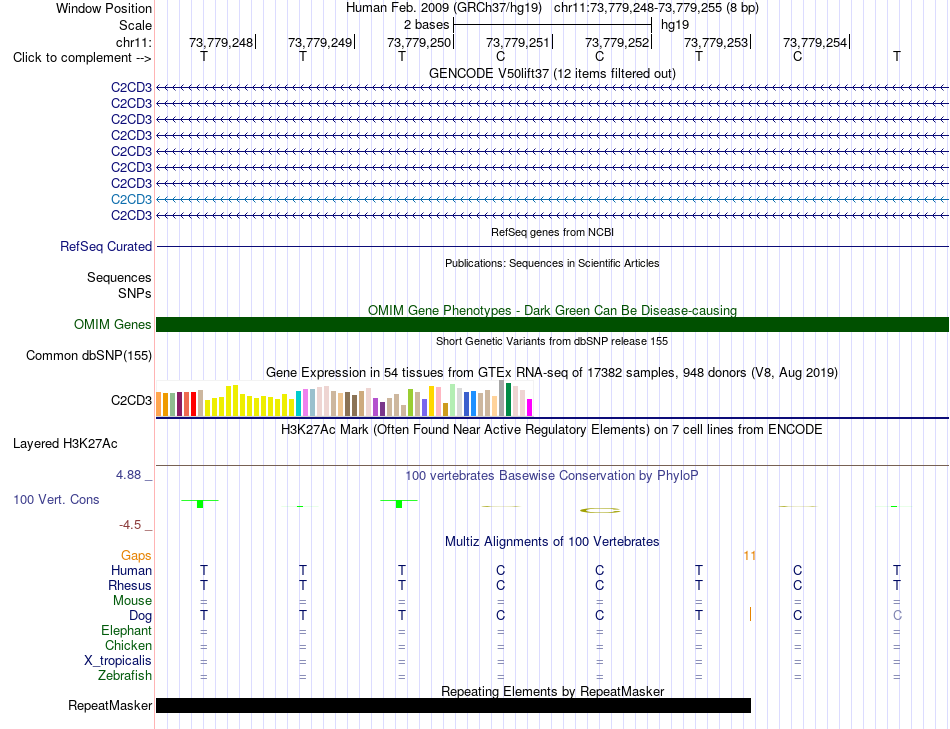Select the 'Chicken' alignment row label

[x=128, y=646]
